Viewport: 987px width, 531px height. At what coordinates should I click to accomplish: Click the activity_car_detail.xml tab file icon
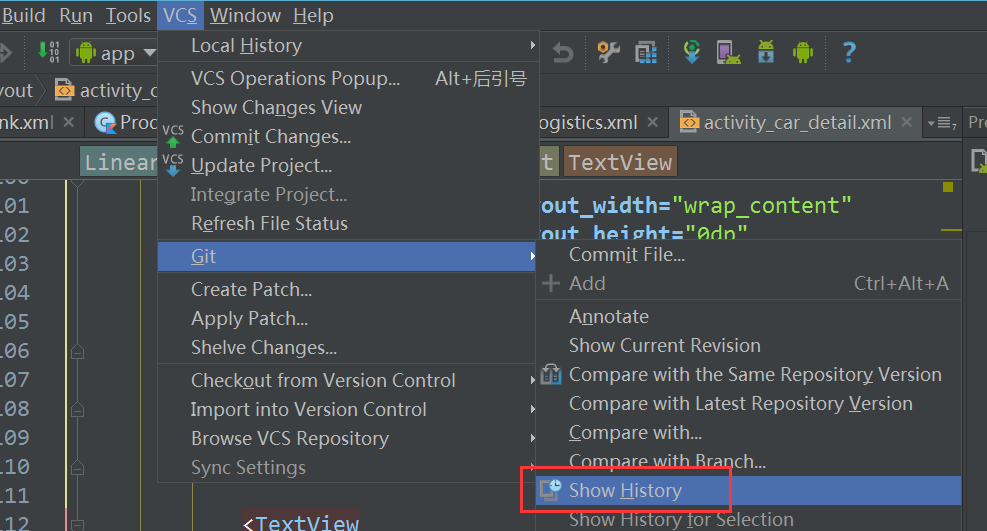[689, 121]
